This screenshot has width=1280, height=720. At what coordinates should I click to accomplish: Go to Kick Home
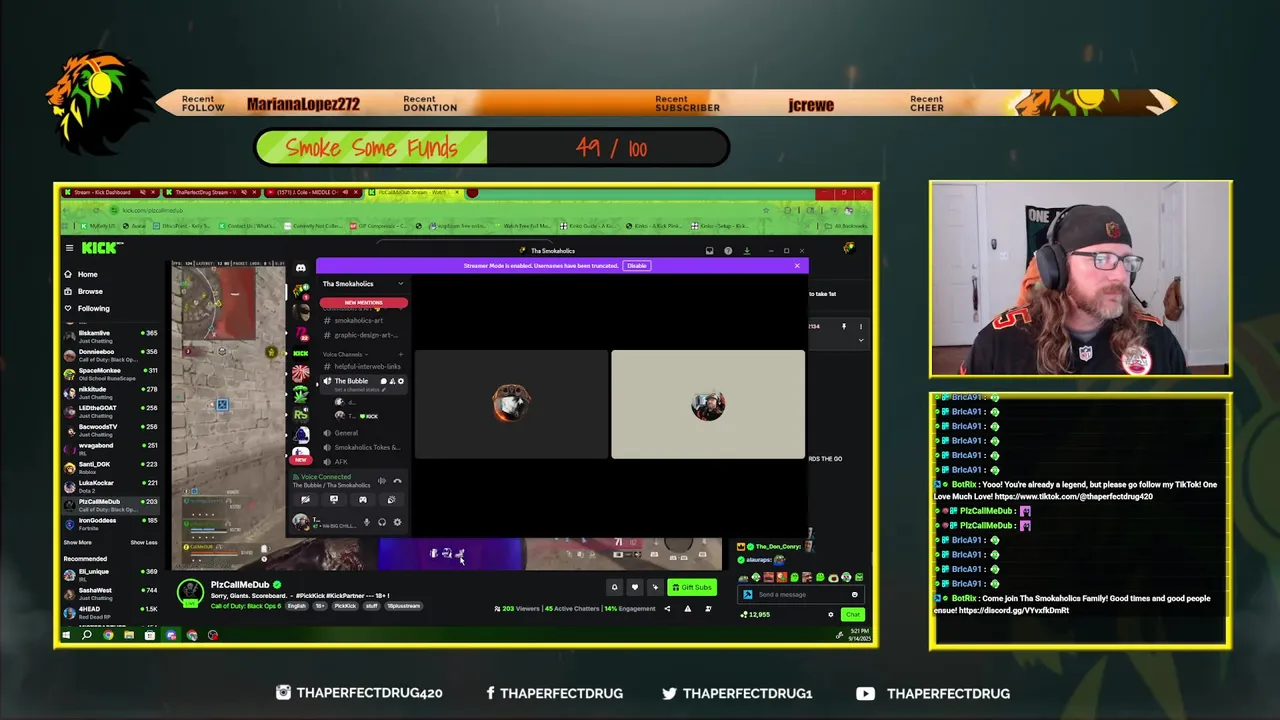(81, 274)
